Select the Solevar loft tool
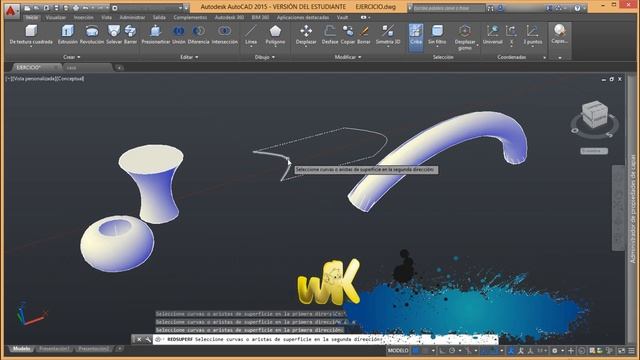This screenshot has height=360, width=640. coord(114,34)
